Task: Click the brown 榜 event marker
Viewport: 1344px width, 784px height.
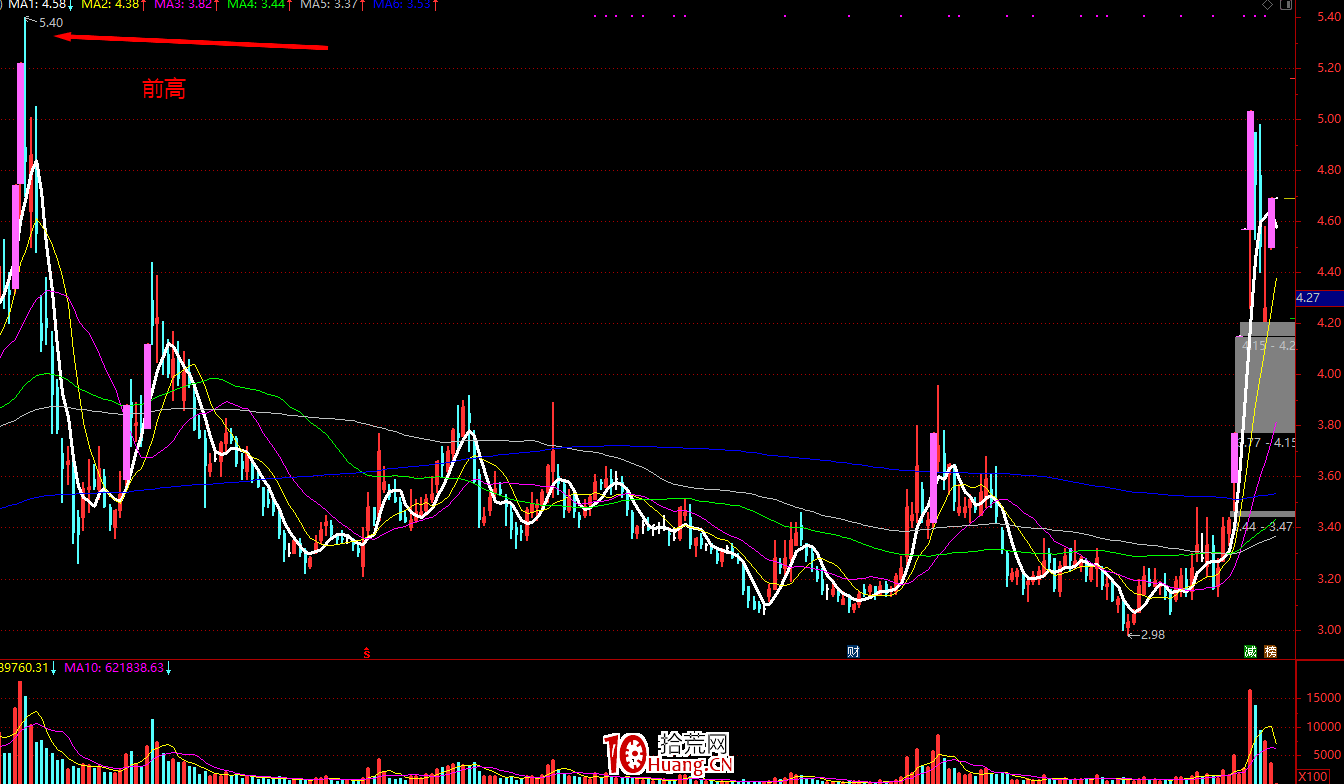Action: 1270,652
